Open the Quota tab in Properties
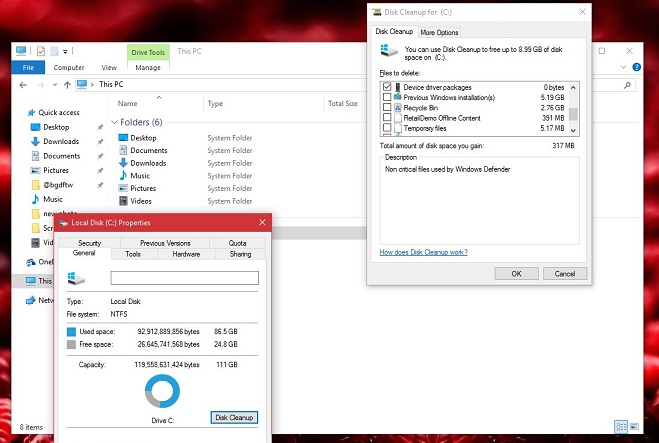This screenshot has width=659, height=443. point(237,243)
